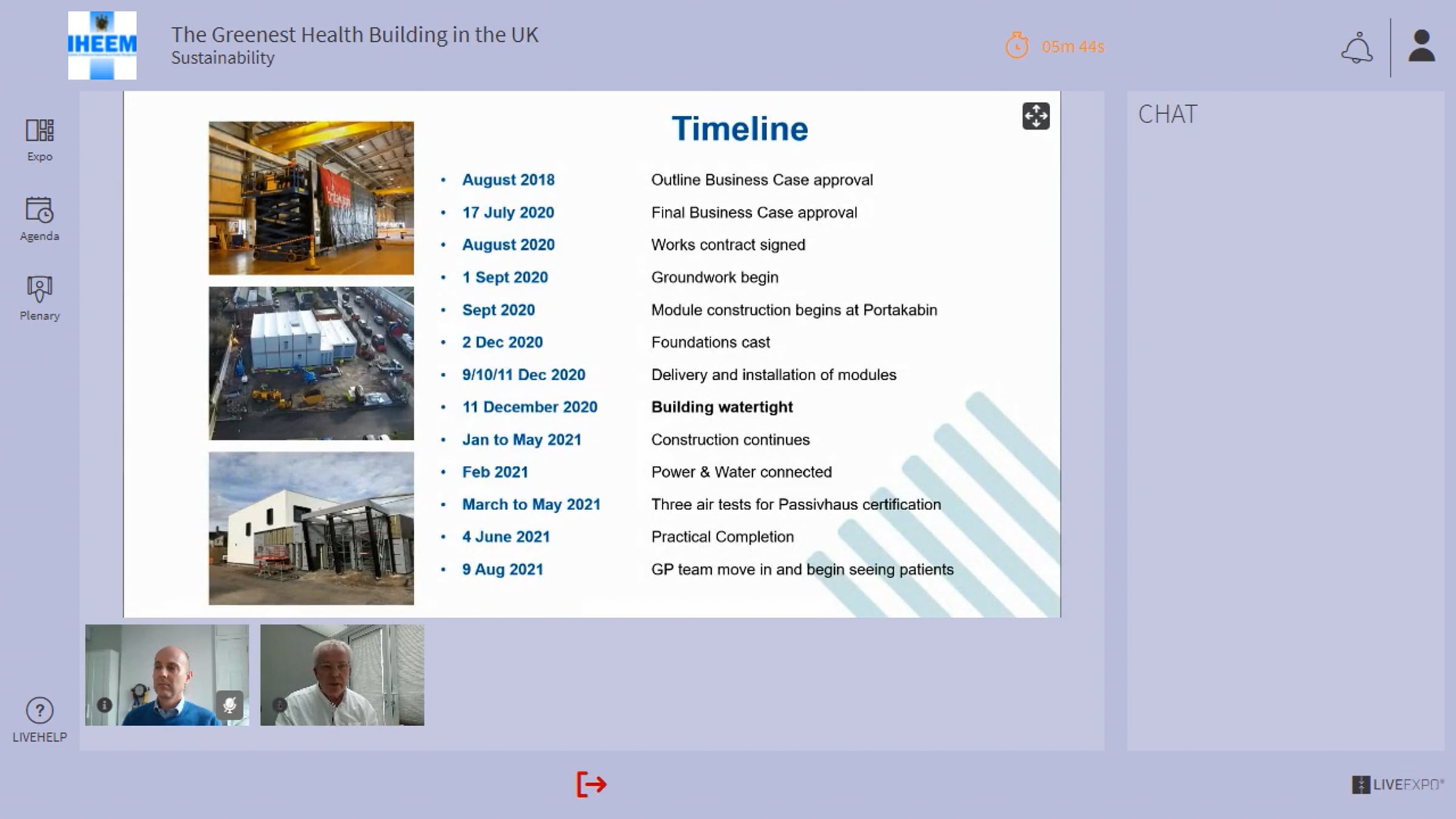Click the Sustainability subtitle label
Viewport: 1456px width, 819px height.
point(223,58)
